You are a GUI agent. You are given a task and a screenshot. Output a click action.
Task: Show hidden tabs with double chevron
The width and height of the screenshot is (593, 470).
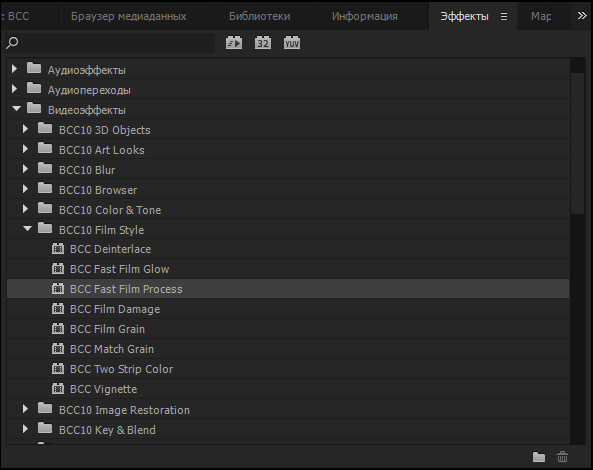click(x=582, y=16)
